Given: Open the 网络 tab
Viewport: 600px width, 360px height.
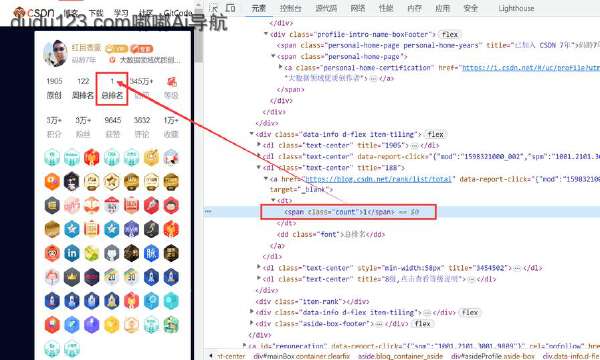Looking at the screenshot, I should pos(358,8).
